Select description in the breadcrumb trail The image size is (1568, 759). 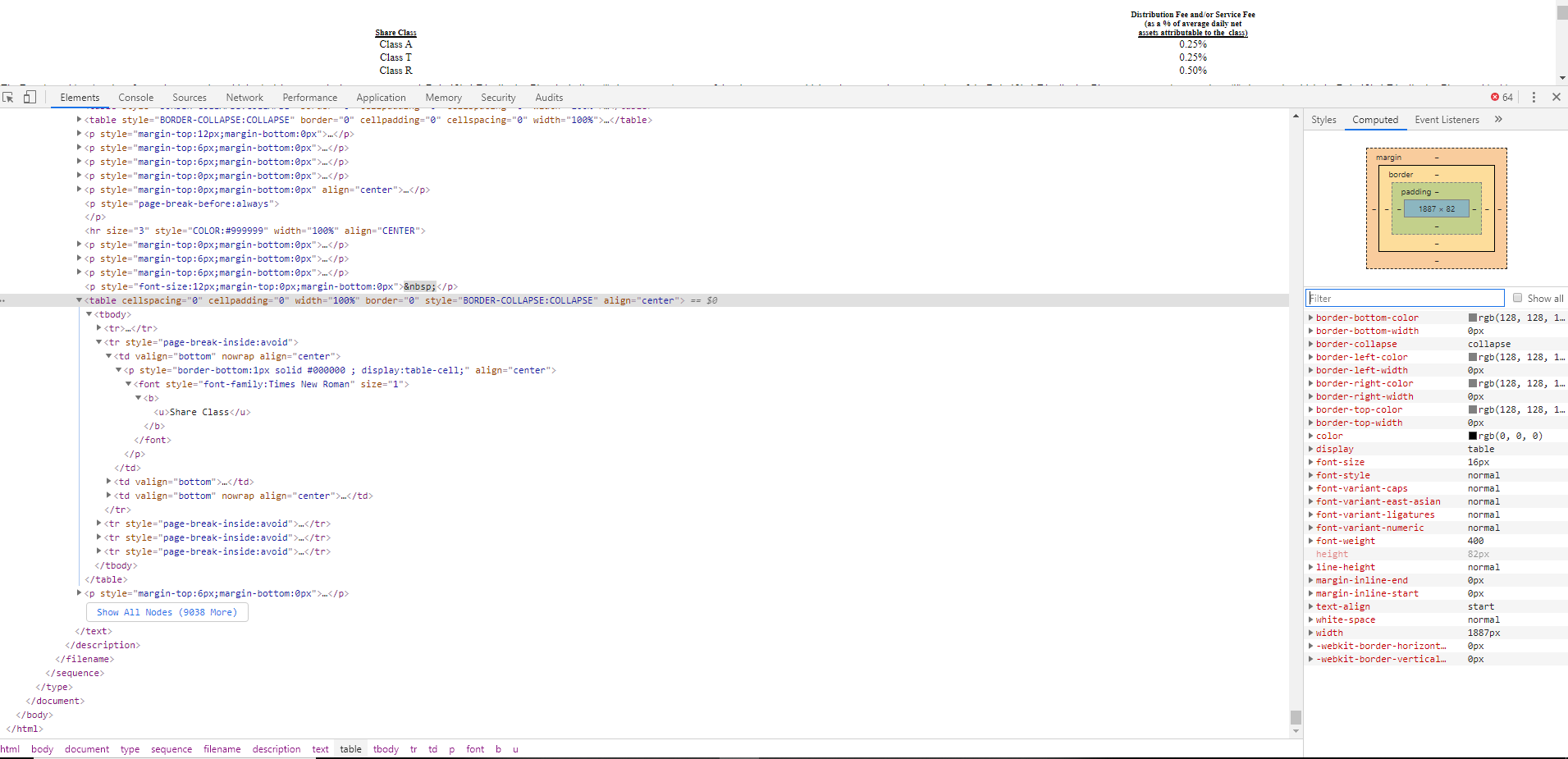point(277,749)
